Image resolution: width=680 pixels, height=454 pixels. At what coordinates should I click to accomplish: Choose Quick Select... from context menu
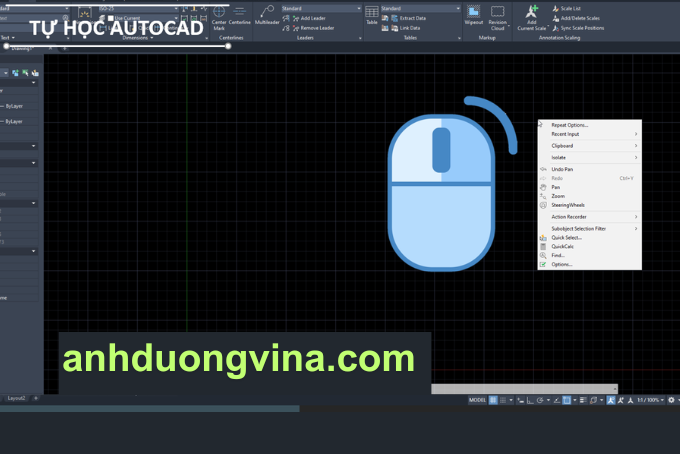pos(566,238)
